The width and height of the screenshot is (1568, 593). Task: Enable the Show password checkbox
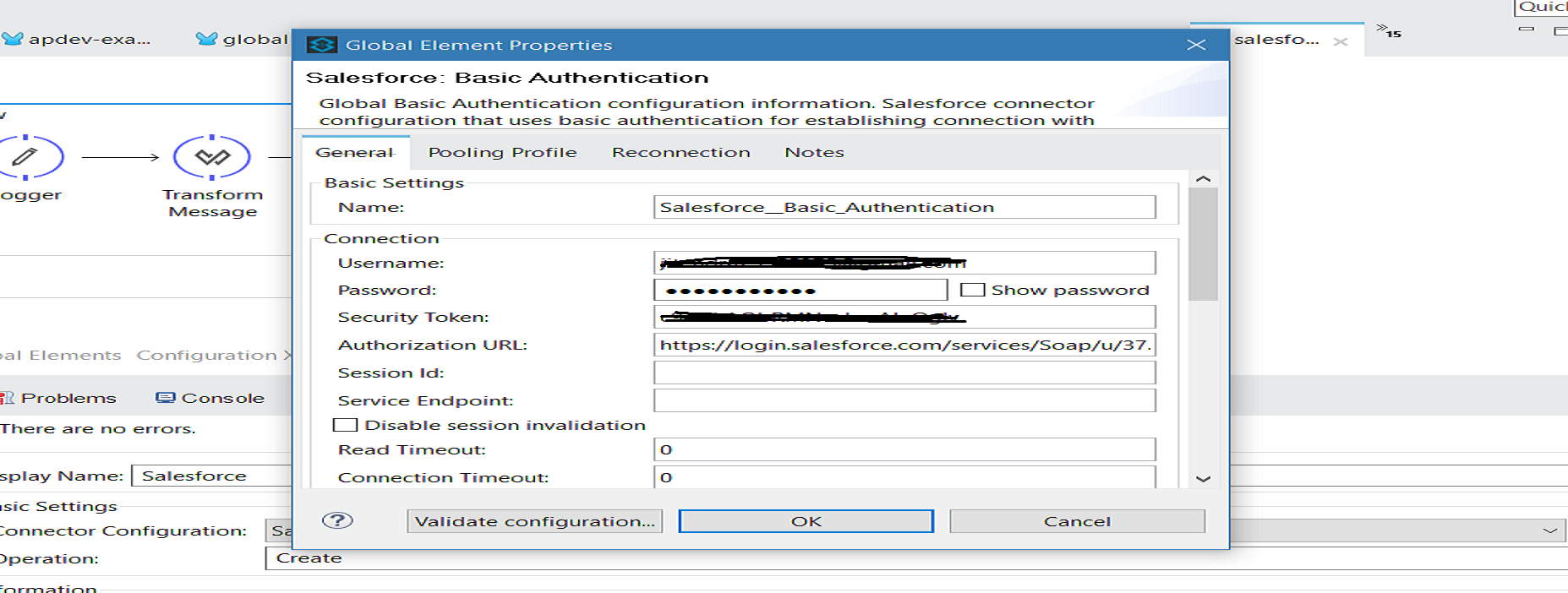[973, 290]
